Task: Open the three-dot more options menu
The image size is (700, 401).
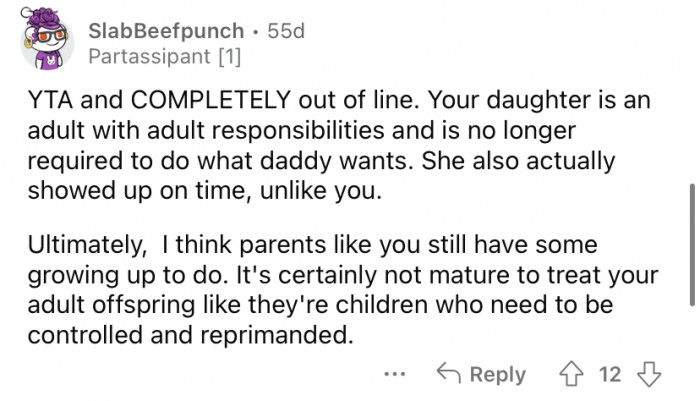Action: pyautogui.click(x=394, y=374)
